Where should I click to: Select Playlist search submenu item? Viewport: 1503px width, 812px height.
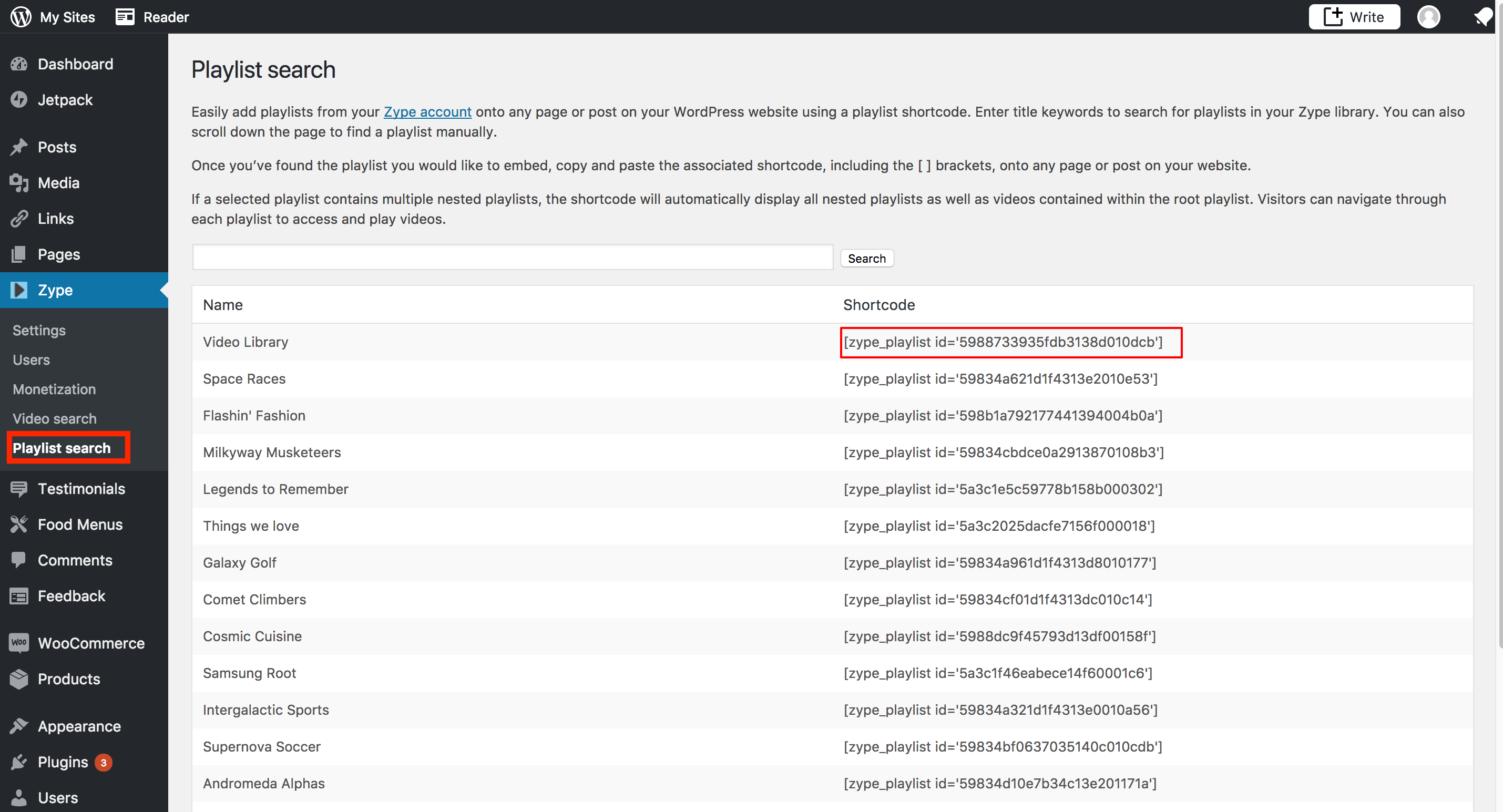pyautogui.click(x=62, y=448)
